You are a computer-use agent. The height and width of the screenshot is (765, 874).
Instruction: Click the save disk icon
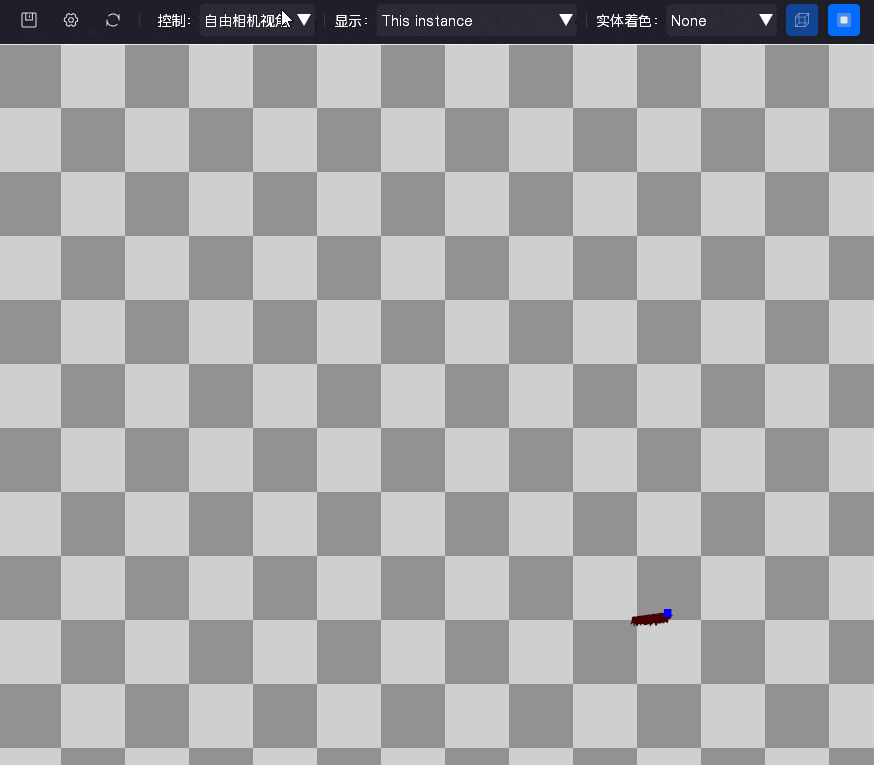tap(29, 20)
